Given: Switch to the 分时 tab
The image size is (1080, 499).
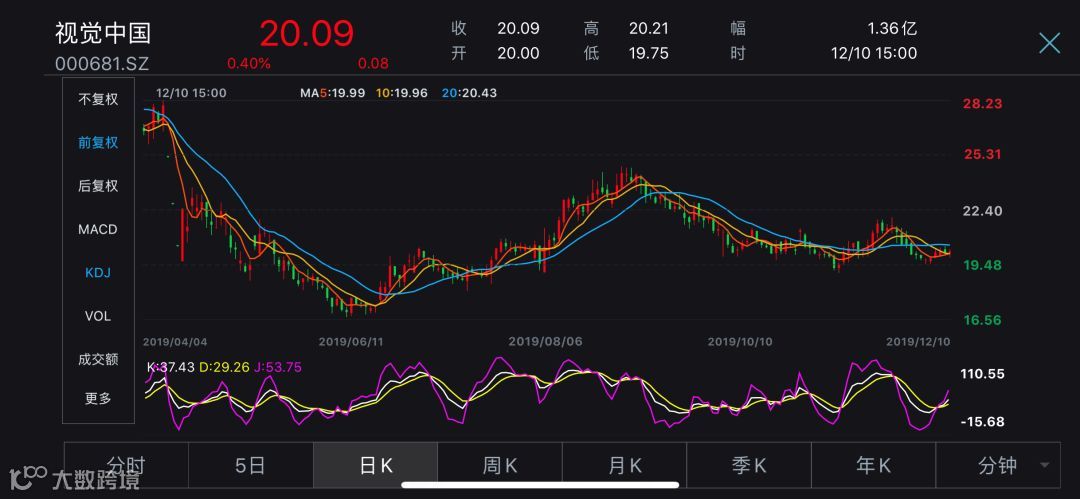Looking at the screenshot, I should point(126,466).
